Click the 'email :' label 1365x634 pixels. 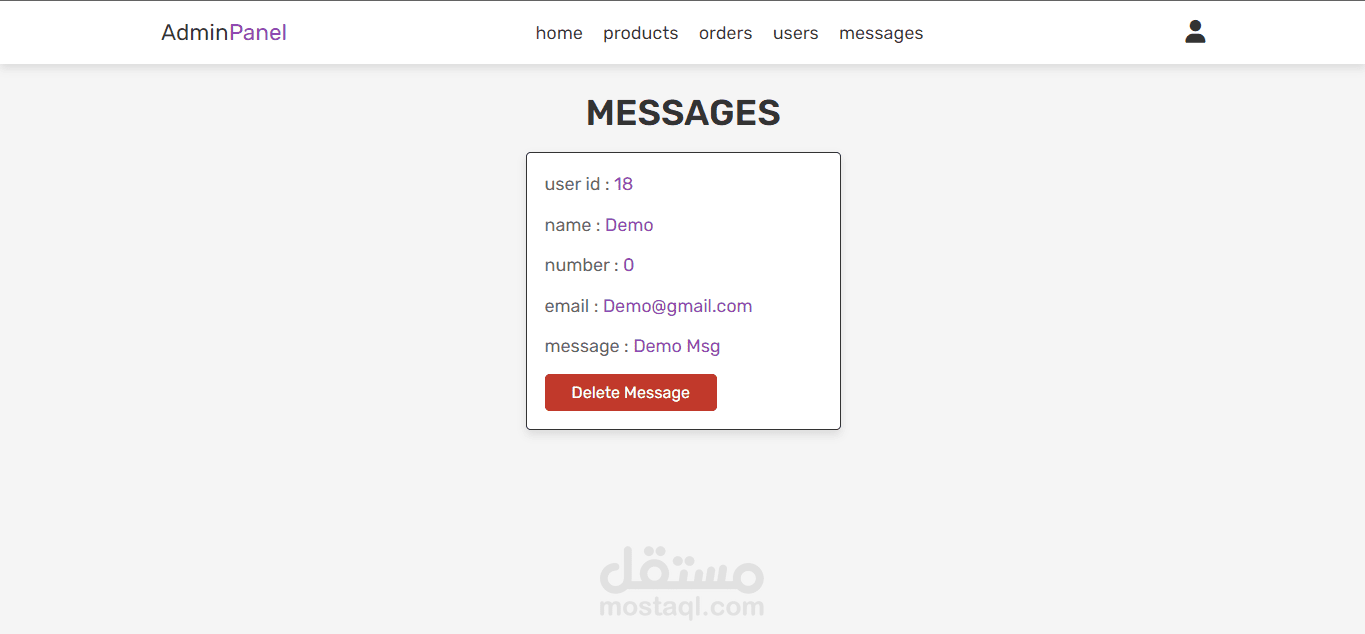point(572,306)
